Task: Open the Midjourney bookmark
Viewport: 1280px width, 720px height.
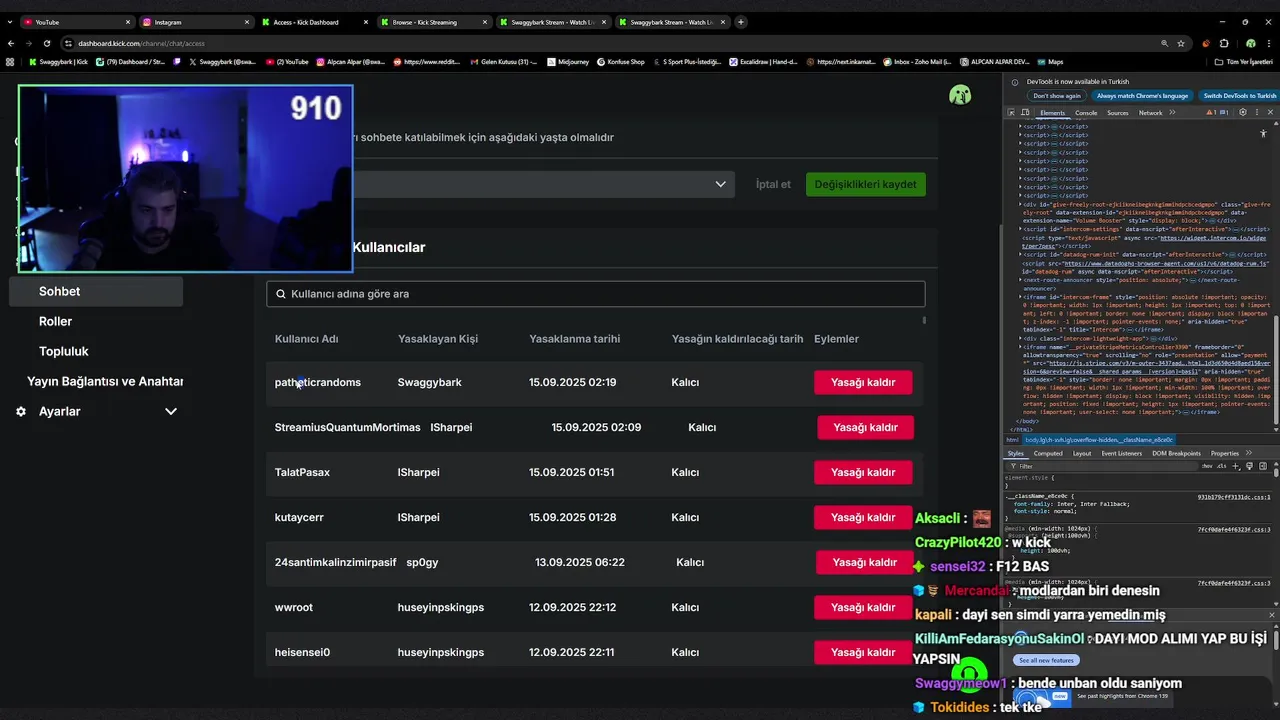Action: pos(567,61)
